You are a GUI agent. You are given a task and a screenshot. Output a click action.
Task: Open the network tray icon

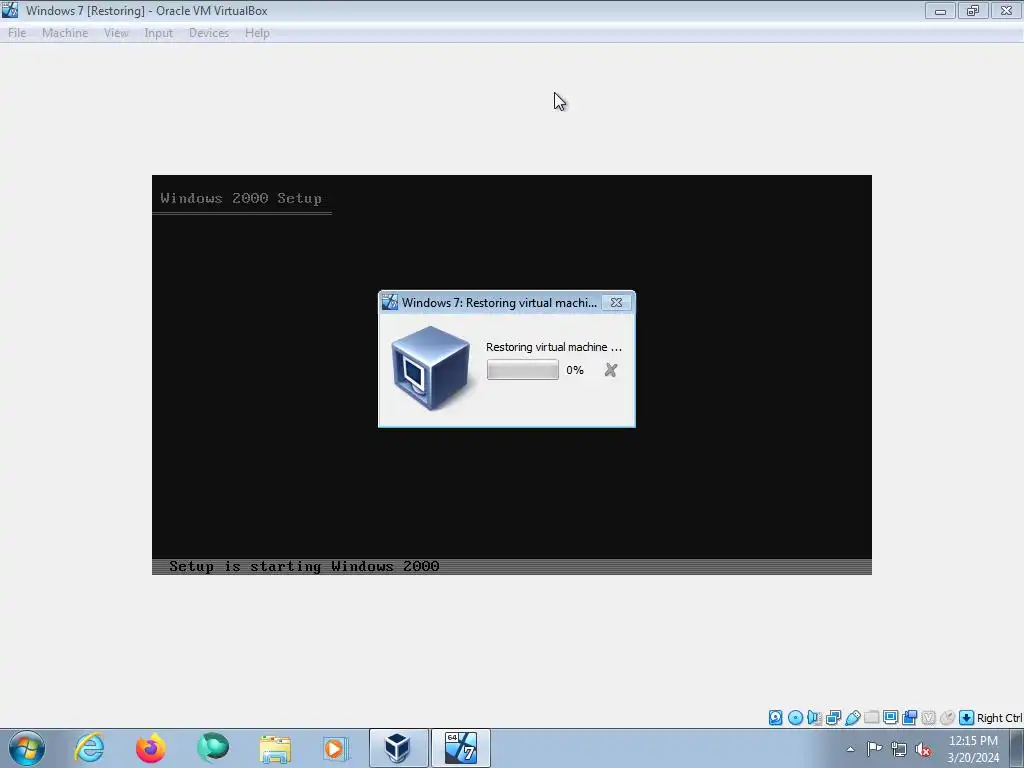[x=899, y=749]
